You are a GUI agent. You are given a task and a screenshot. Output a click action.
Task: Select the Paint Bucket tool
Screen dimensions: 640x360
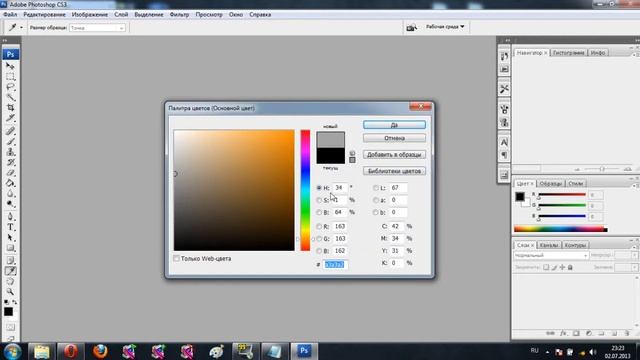coord(10,183)
